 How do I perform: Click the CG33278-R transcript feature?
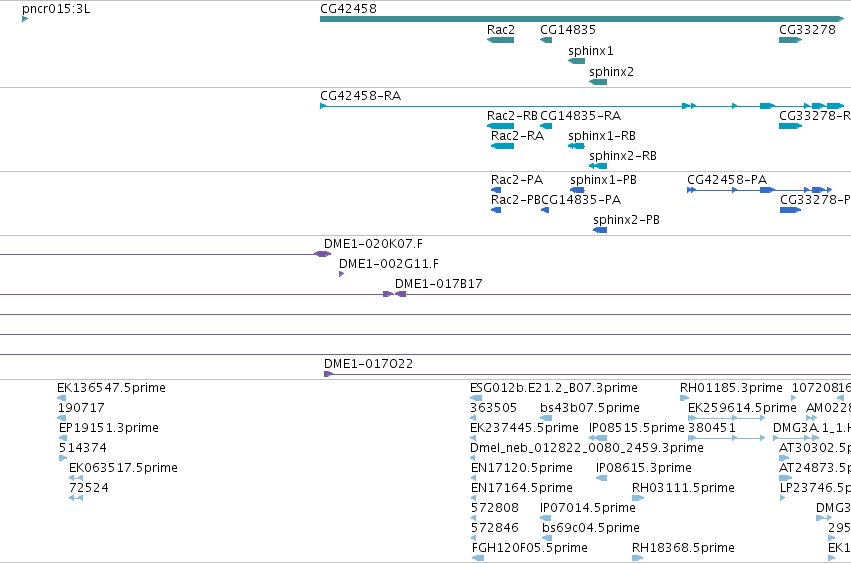[x=790, y=126]
